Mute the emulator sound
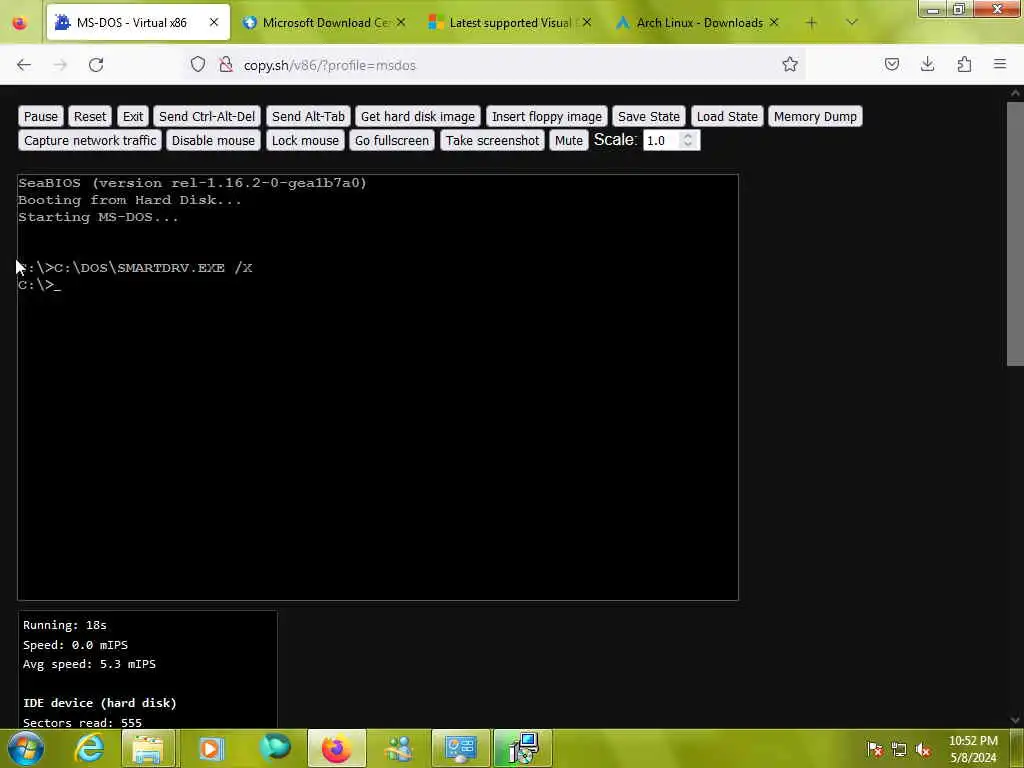 569,140
